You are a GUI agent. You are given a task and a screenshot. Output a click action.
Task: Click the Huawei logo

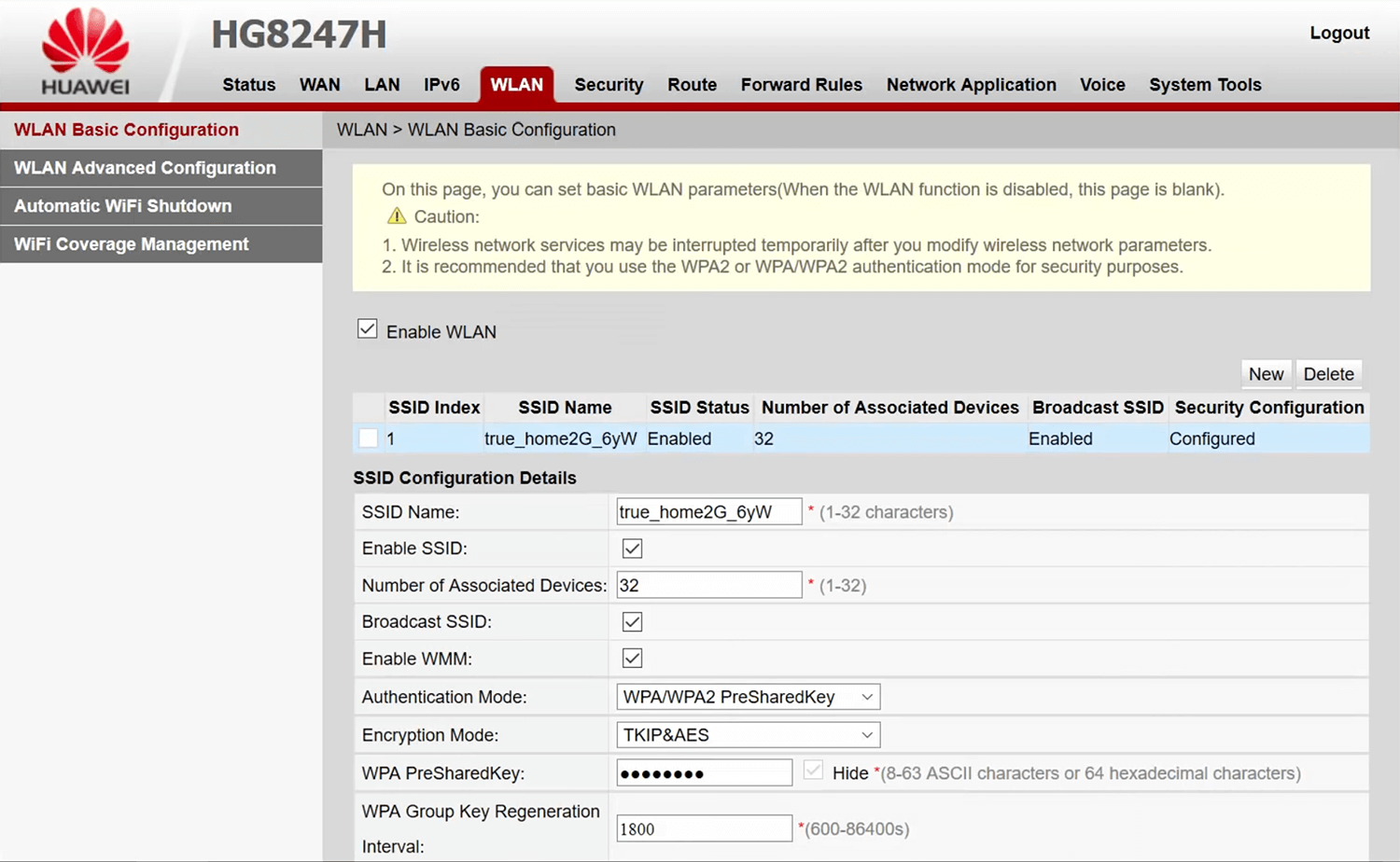85,51
